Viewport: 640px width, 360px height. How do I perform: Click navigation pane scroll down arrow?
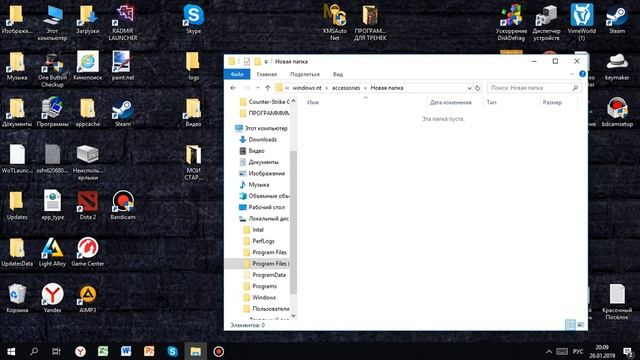[x=293, y=316]
